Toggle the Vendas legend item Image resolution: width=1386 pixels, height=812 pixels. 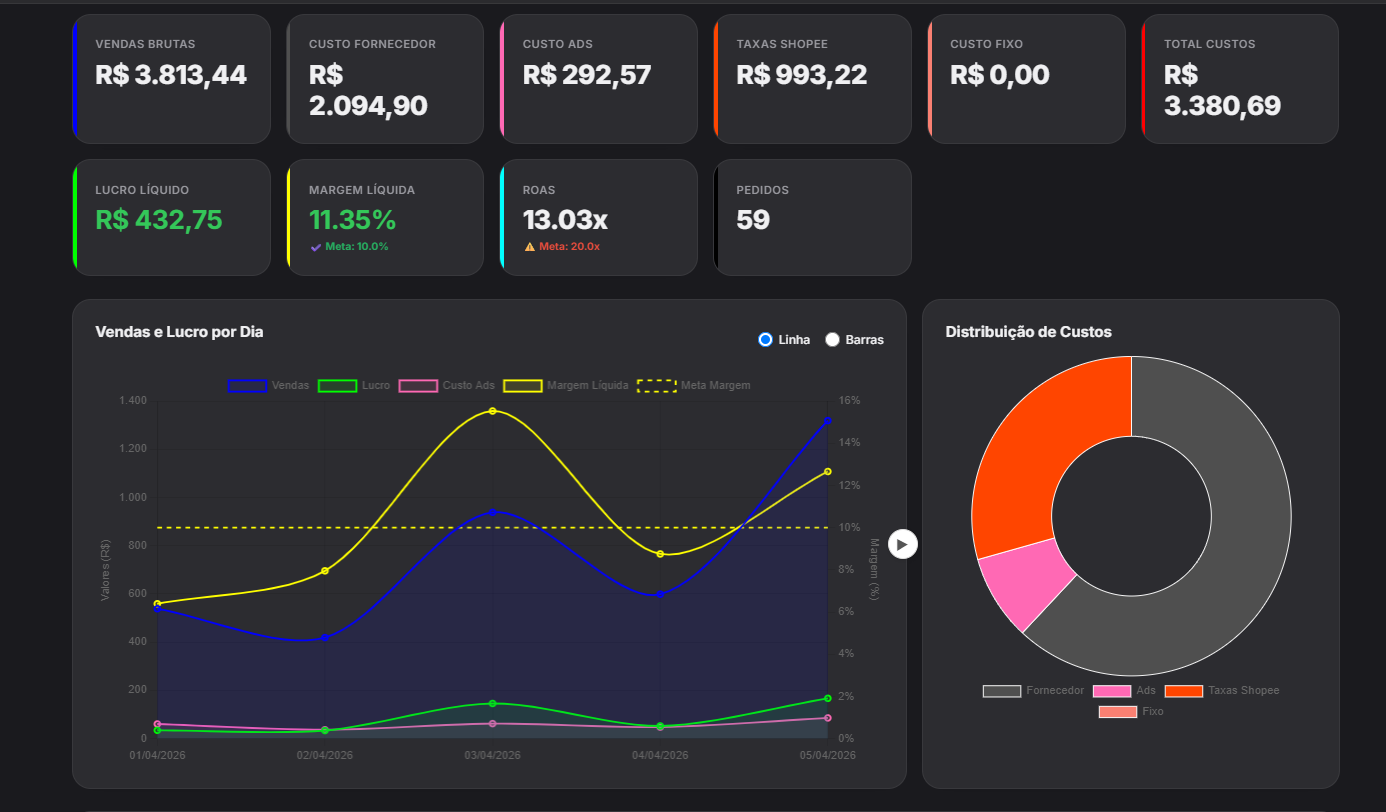tap(269, 385)
